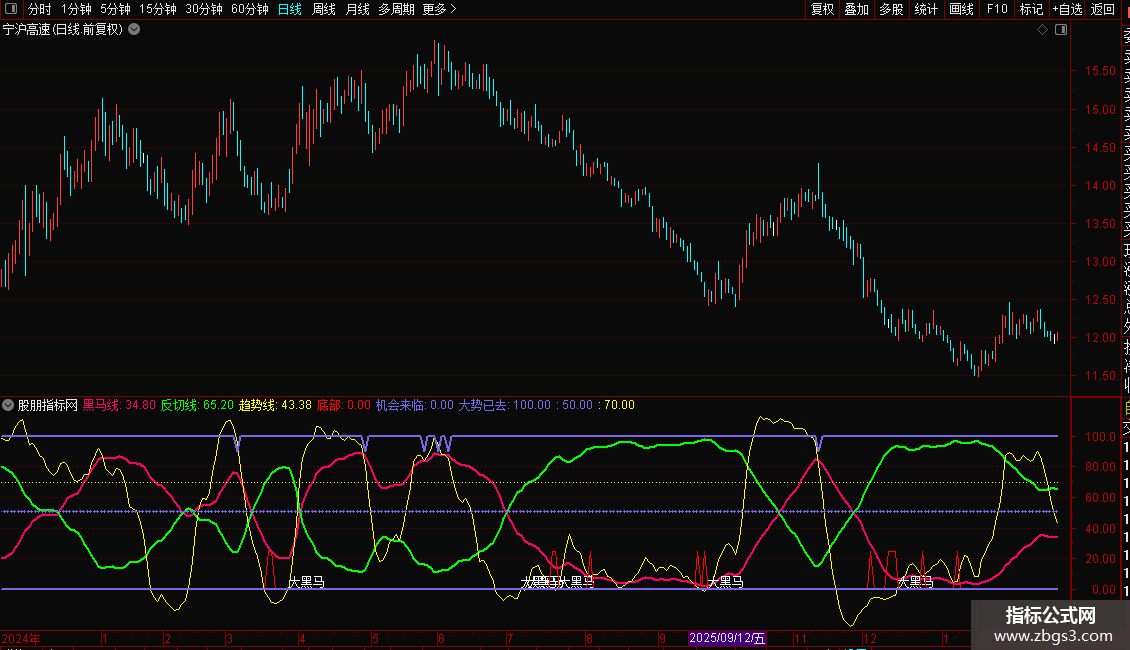
Task: Expand the 股朋指标网 indicator dropdown arrow
Action: [9, 406]
